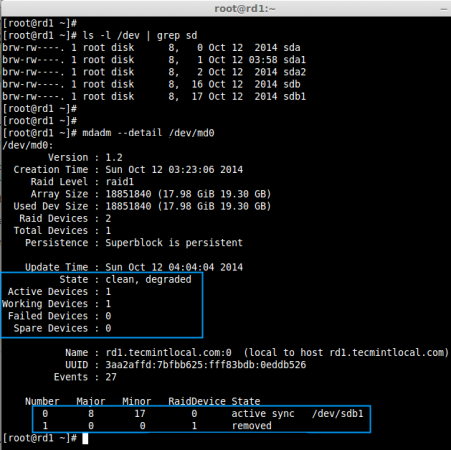
Task: Click the Update Time value
Action: [x=174, y=267]
